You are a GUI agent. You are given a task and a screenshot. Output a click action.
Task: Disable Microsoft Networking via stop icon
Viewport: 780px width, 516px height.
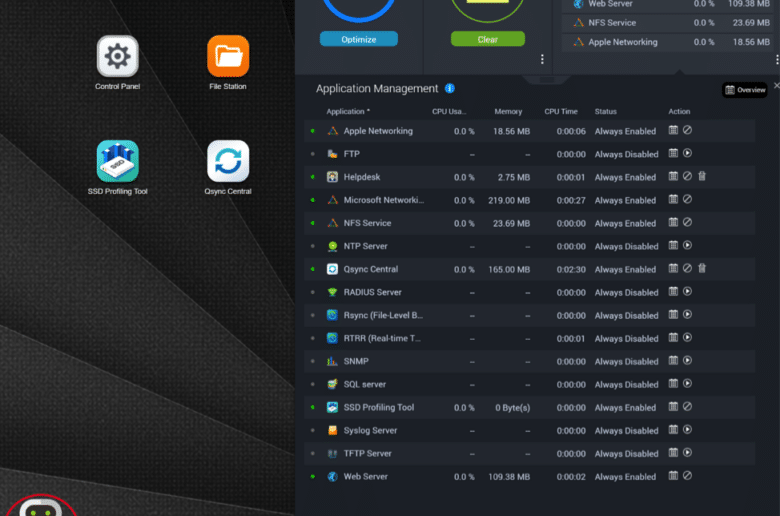pos(687,200)
